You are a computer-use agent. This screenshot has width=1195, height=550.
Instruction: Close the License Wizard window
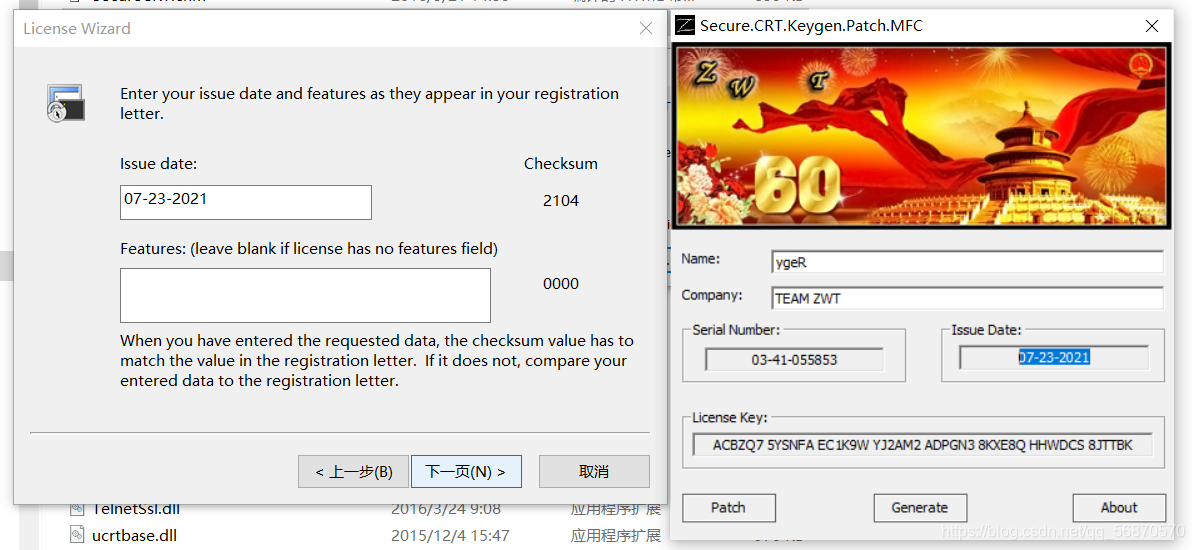(x=646, y=28)
